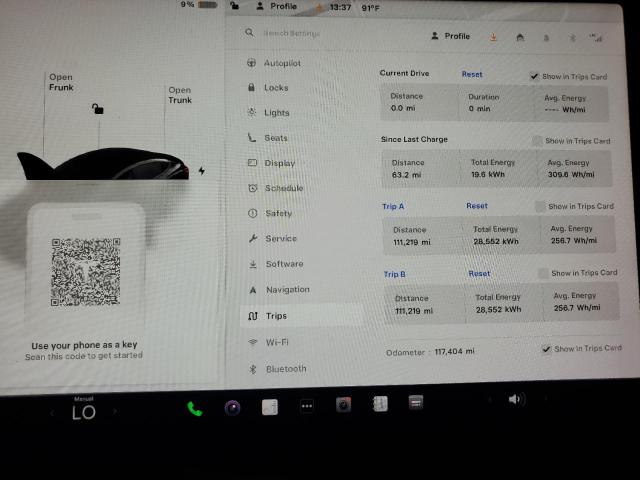Toggle Odometer Show in Trips Card checkbox
This screenshot has width=640, height=480.
(x=546, y=349)
